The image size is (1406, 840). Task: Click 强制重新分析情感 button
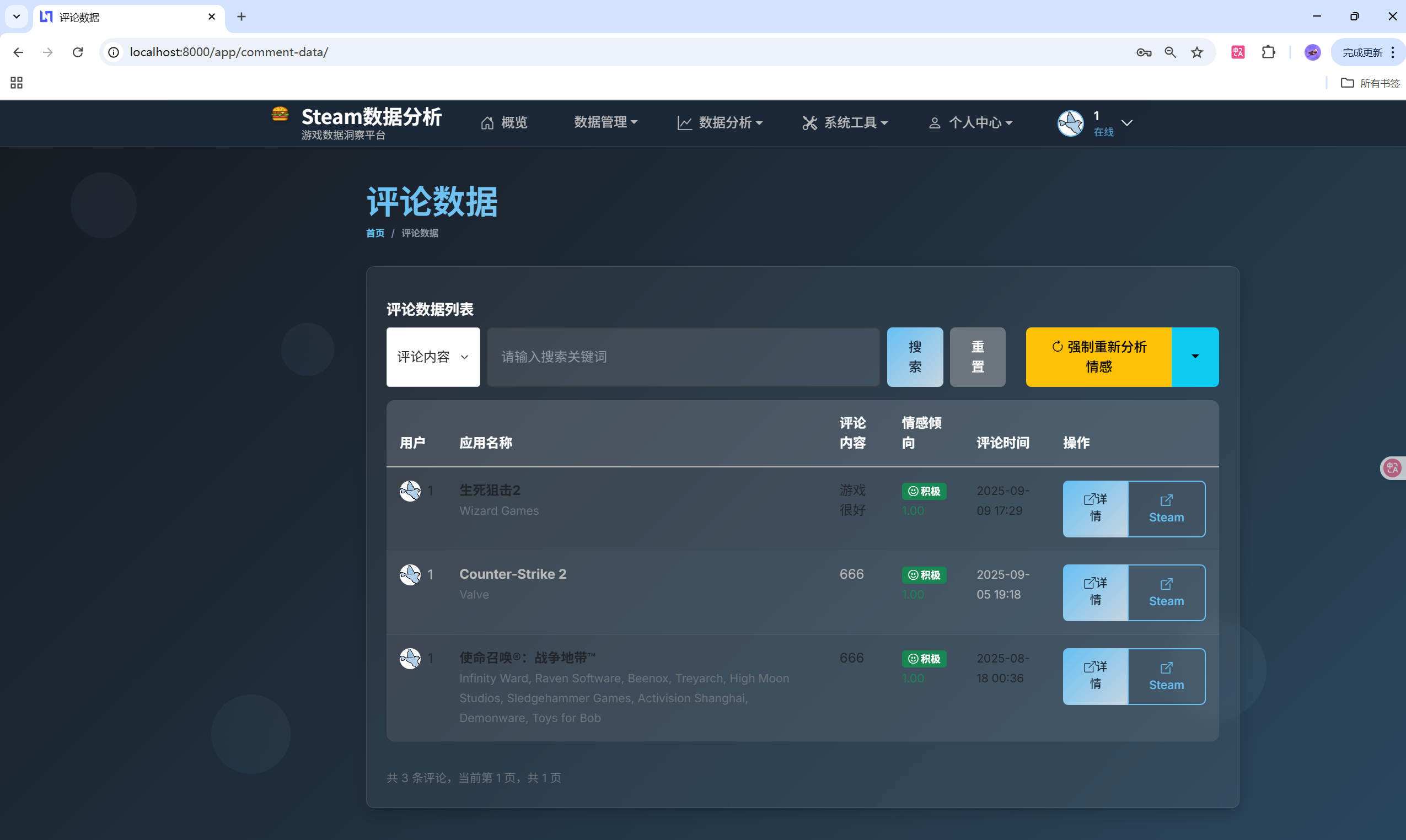tap(1098, 357)
